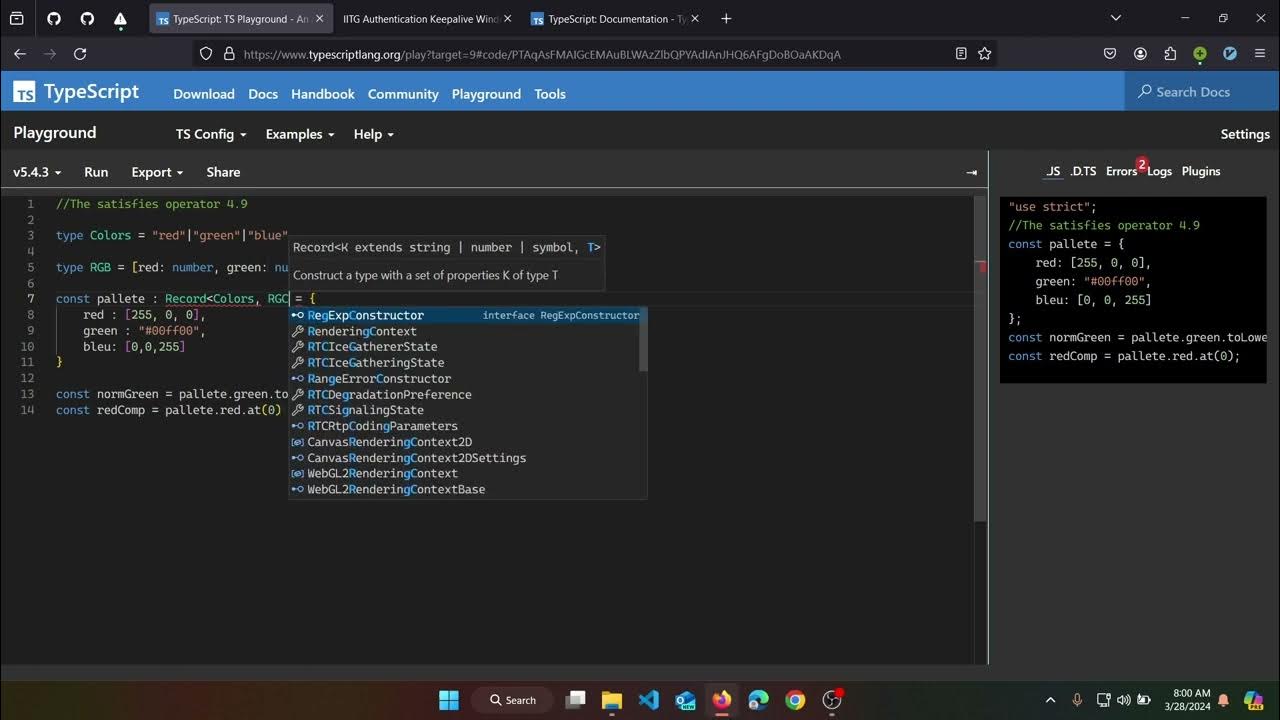Expand the TS Config dropdown

[211, 134]
